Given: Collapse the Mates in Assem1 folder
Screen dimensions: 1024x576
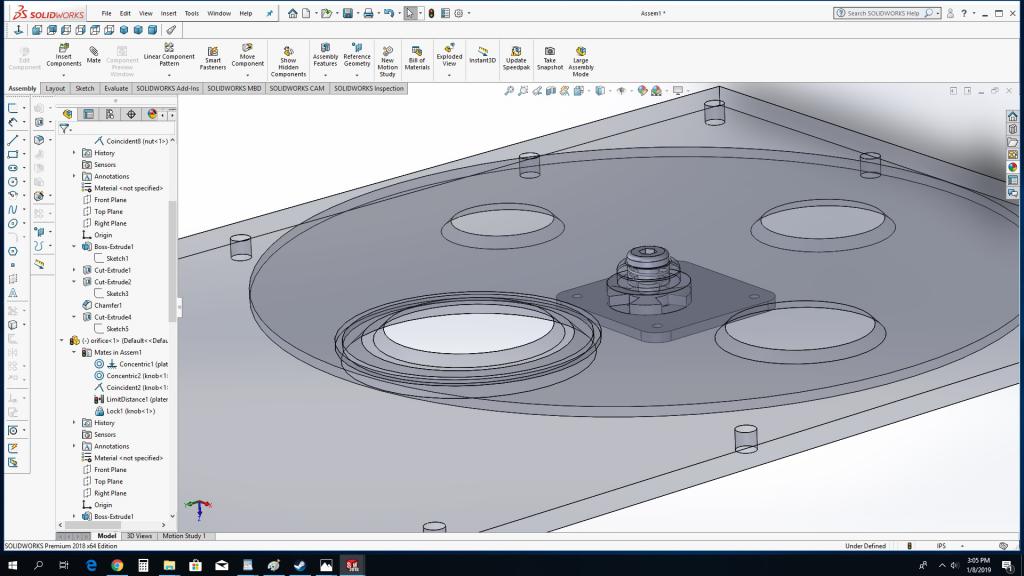Looking at the screenshot, I should (75, 352).
